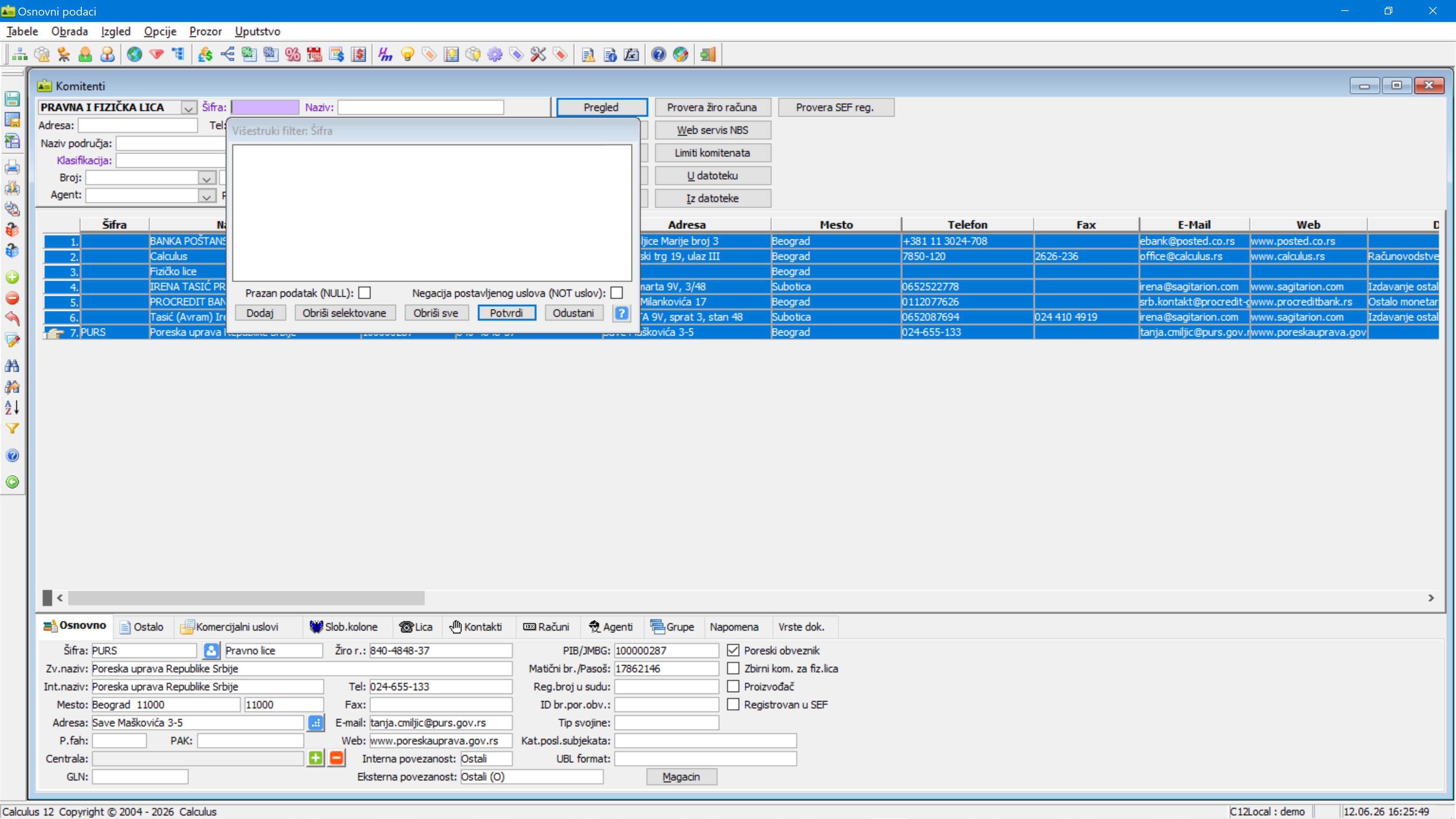
Task: Click the green plus add record icon
Action: pyautogui.click(x=13, y=278)
